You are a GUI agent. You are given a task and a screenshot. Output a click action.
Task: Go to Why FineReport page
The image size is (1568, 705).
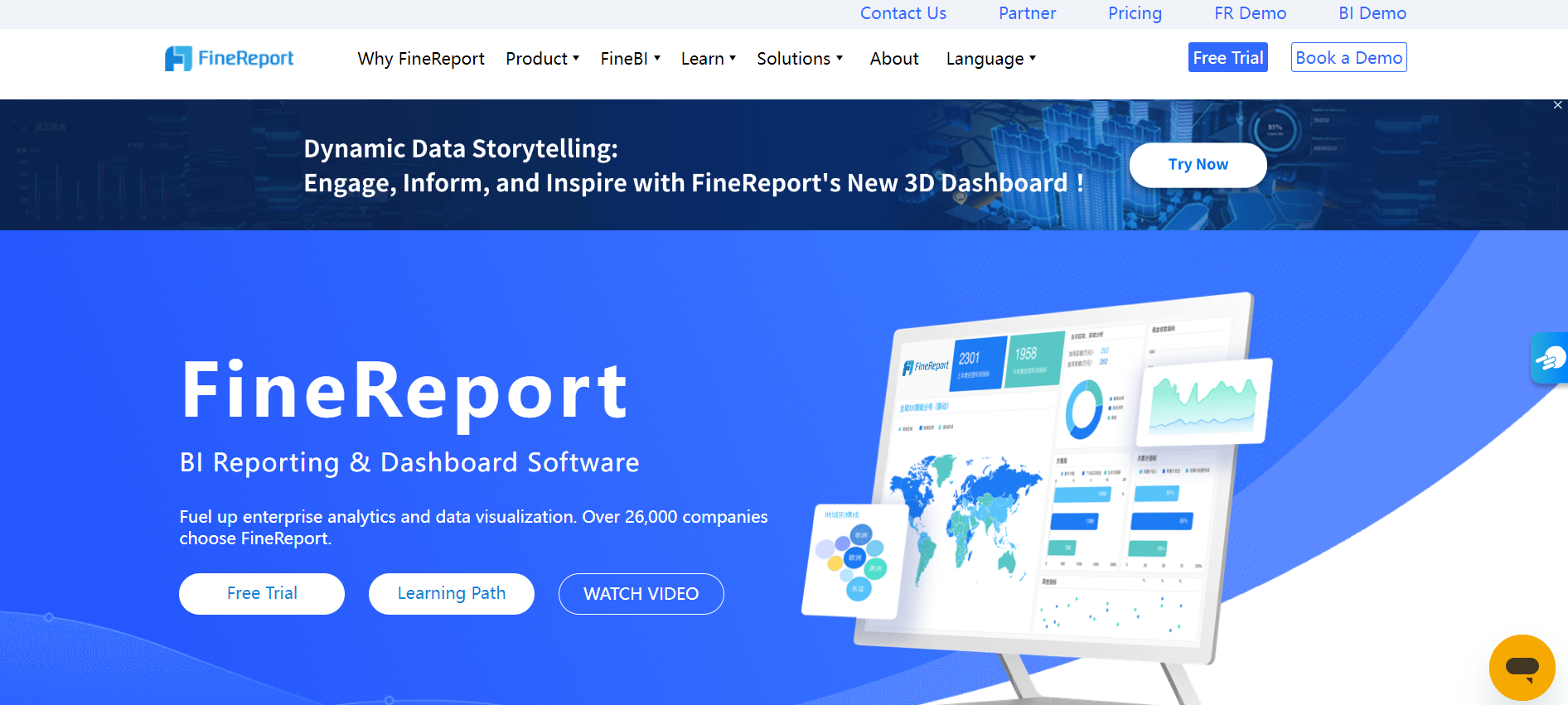coord(421,59)
